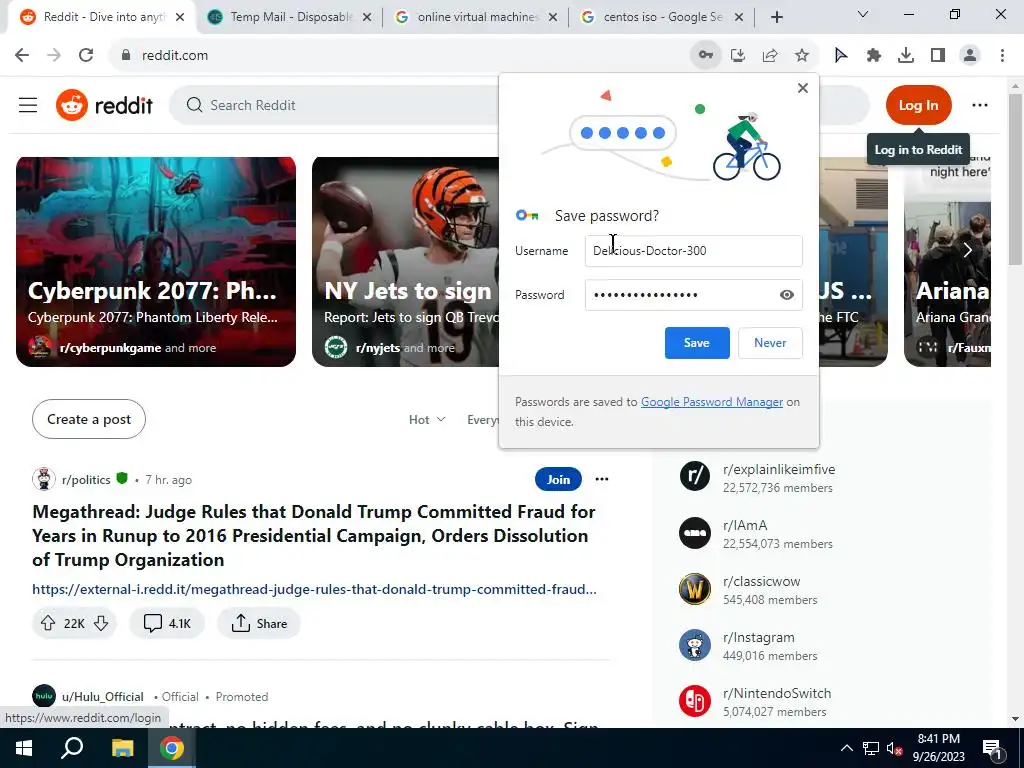
Task: Bookmark this tab with the star icon
Action: click(x=802, y=56)
